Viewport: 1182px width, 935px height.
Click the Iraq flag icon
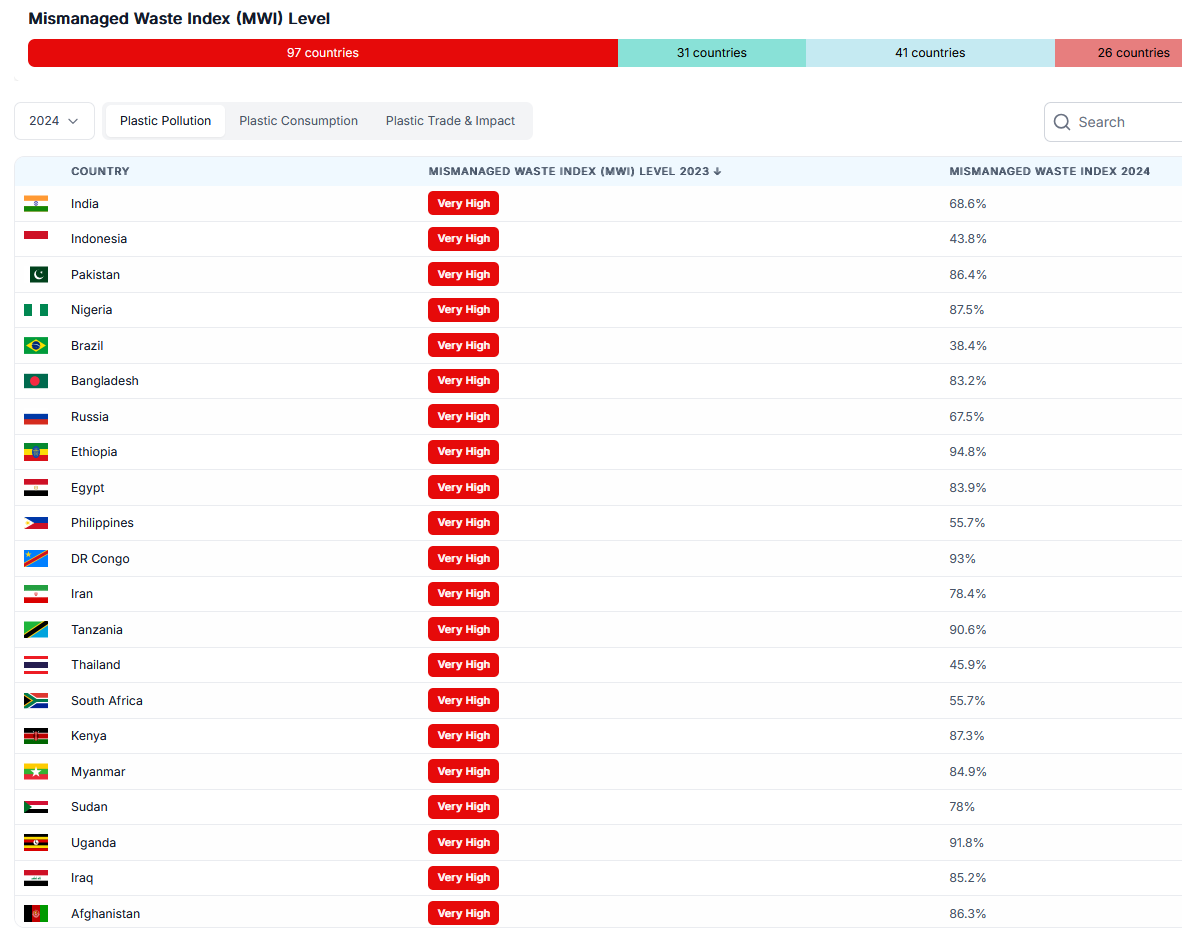click(x=35, y=878)
